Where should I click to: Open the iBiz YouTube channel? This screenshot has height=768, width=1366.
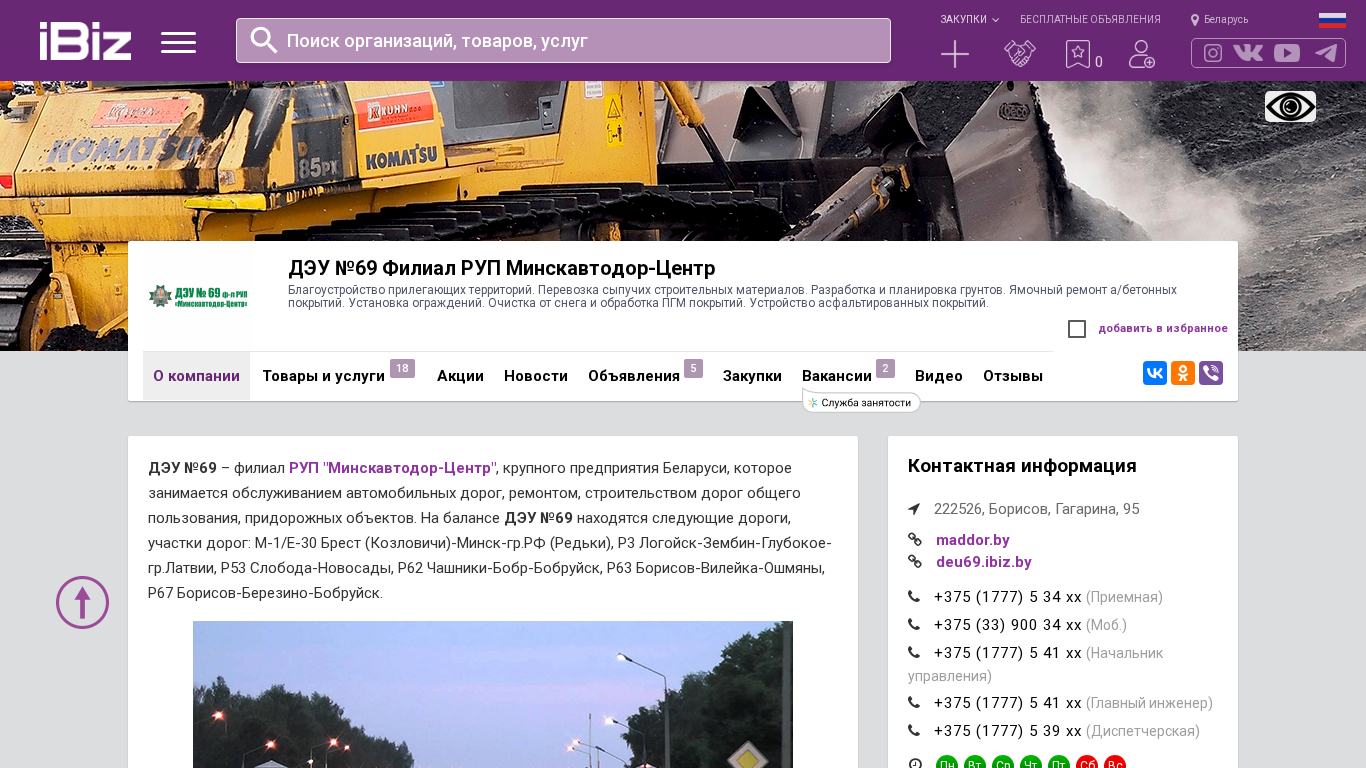coord(1287,53)
